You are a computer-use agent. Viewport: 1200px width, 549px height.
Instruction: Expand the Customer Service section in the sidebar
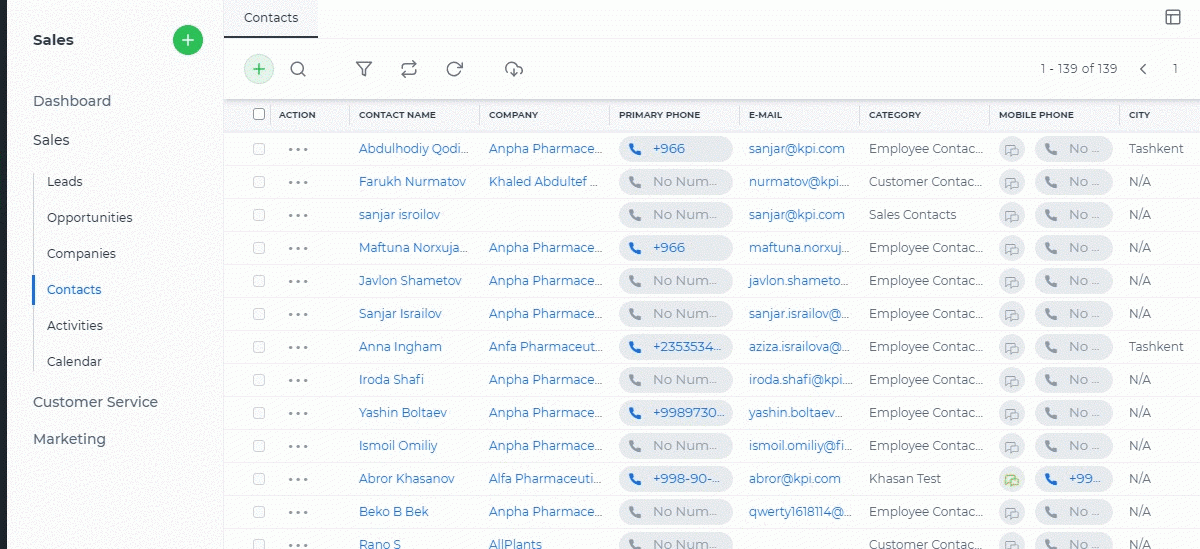click(95, 402)
